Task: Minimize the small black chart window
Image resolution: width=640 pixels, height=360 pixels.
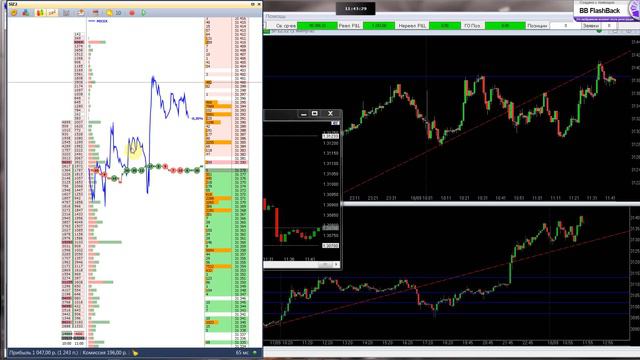Action: 303,114
